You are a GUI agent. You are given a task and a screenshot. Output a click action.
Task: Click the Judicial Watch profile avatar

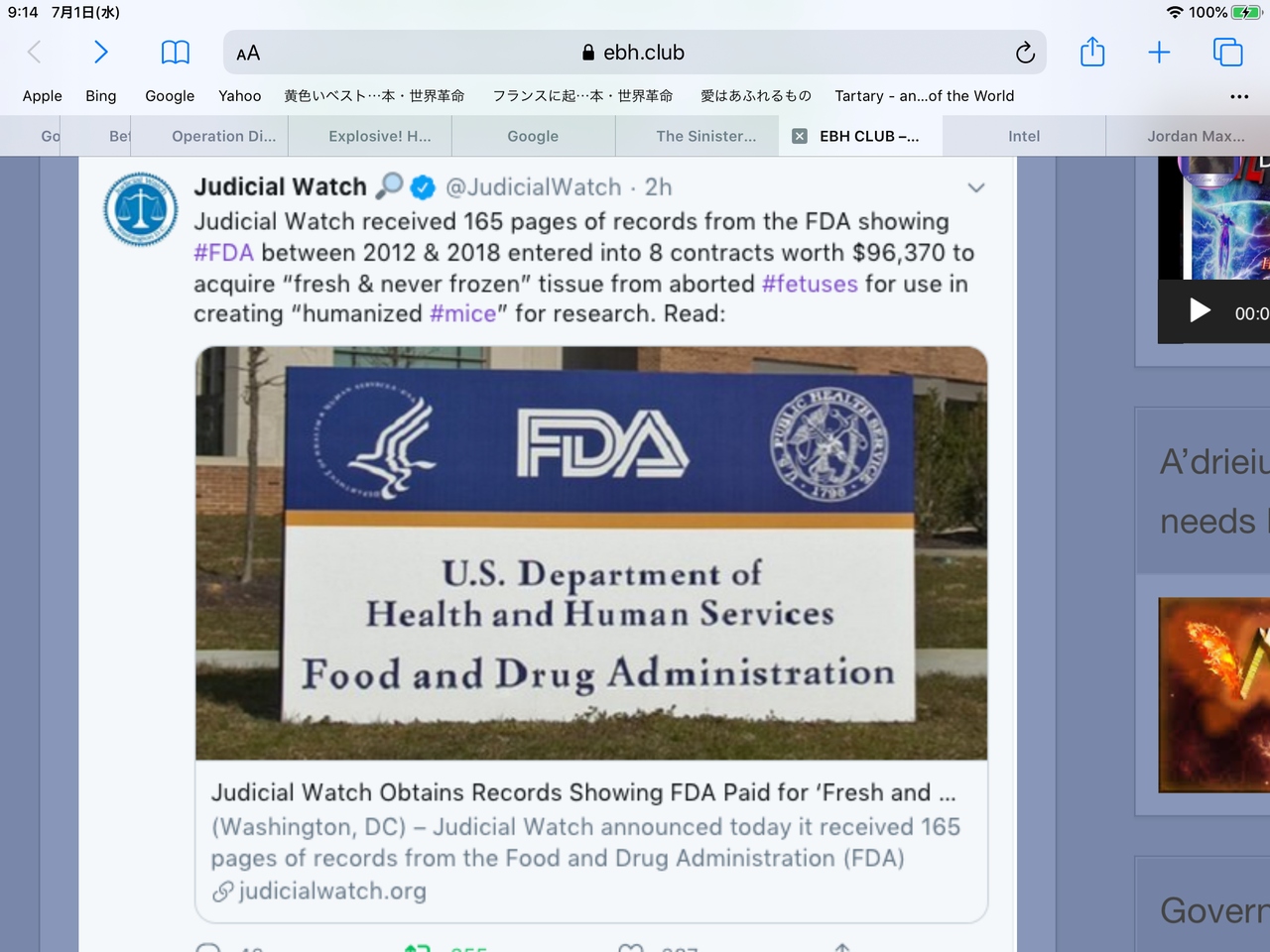click(x=141, y=209)
